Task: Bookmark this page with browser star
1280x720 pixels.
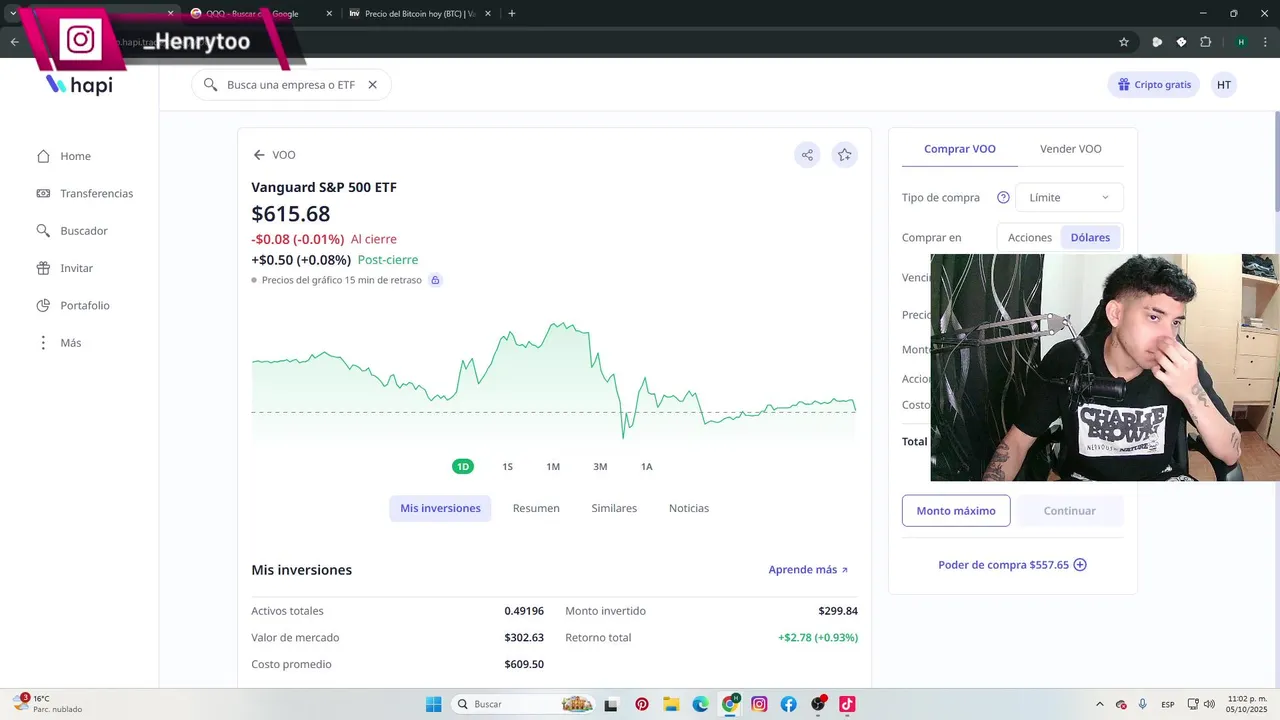Action: point(1124,42)
